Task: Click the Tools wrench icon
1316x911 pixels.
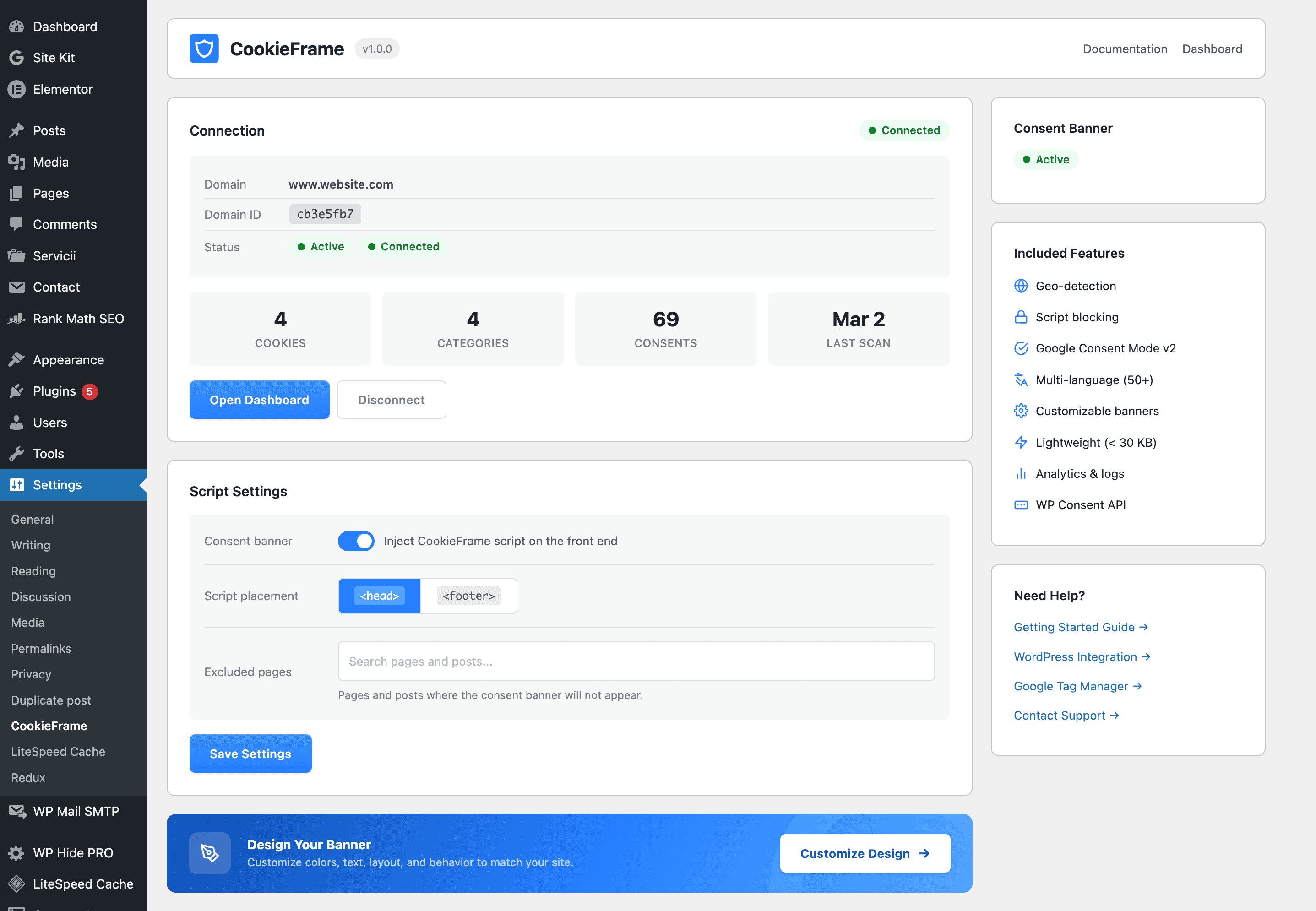Action: click(x=16, y=454)
